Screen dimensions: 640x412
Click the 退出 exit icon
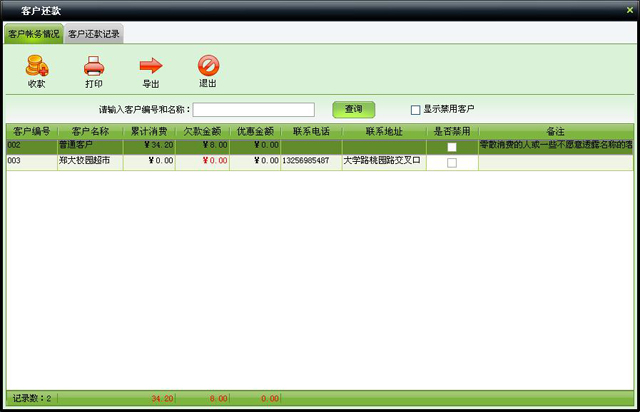click(208, 67)
